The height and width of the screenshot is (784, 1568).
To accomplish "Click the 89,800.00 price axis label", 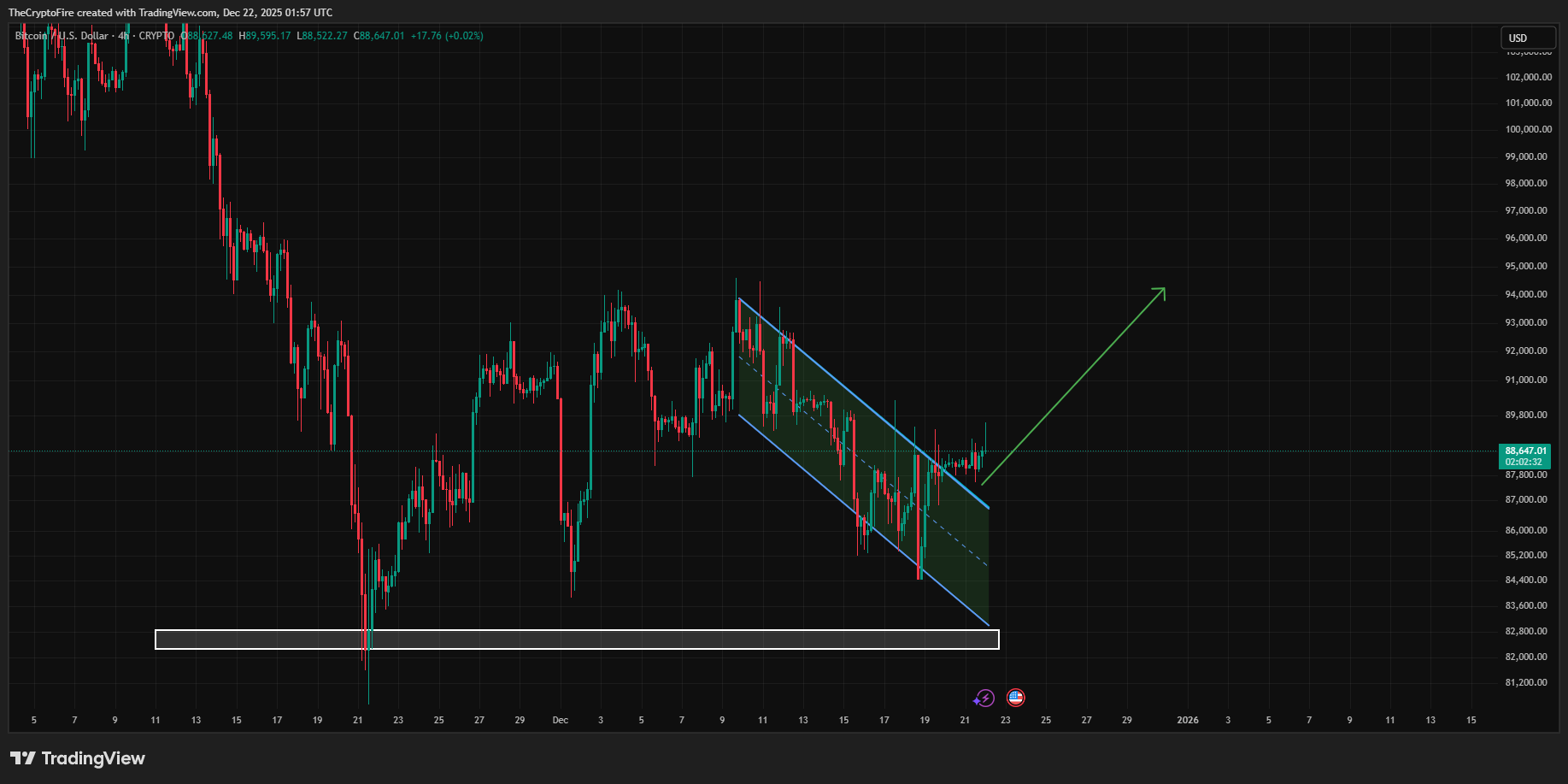I will click(x=1526, y=415).
